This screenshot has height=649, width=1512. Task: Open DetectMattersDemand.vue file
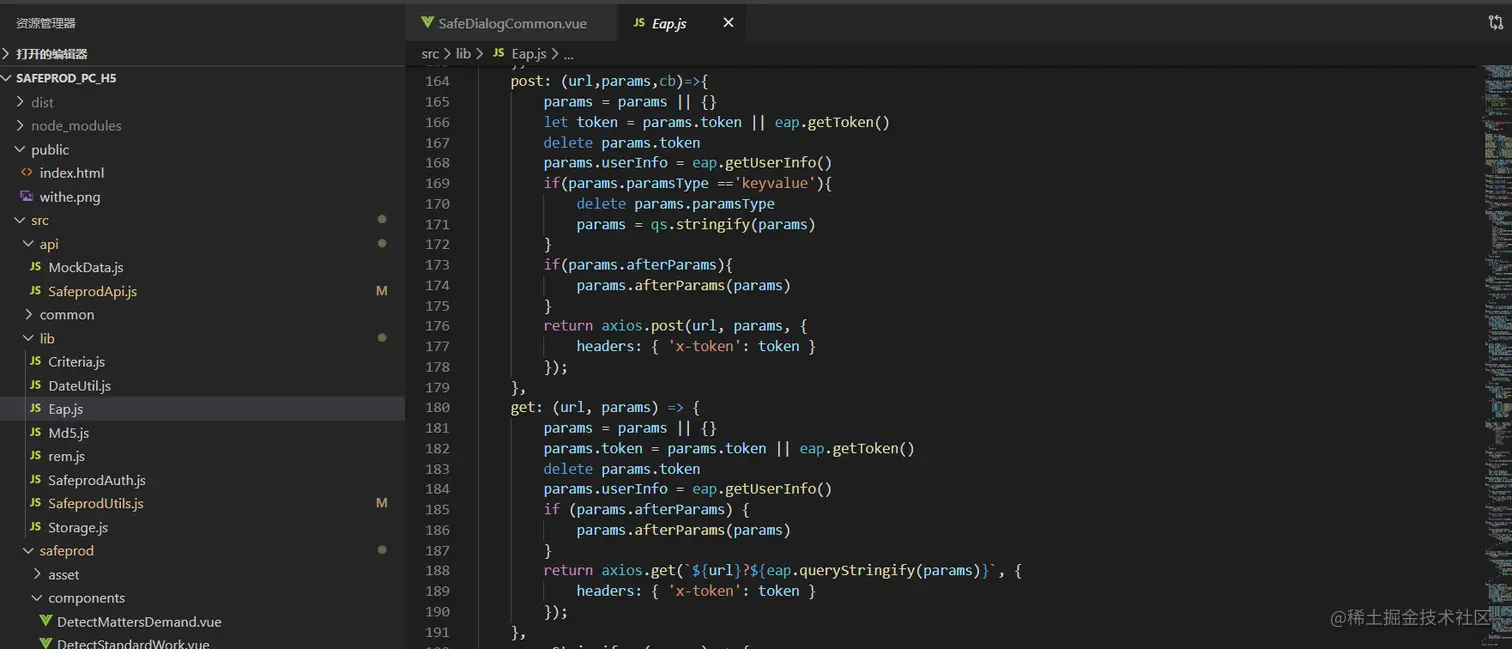(202, 622)
